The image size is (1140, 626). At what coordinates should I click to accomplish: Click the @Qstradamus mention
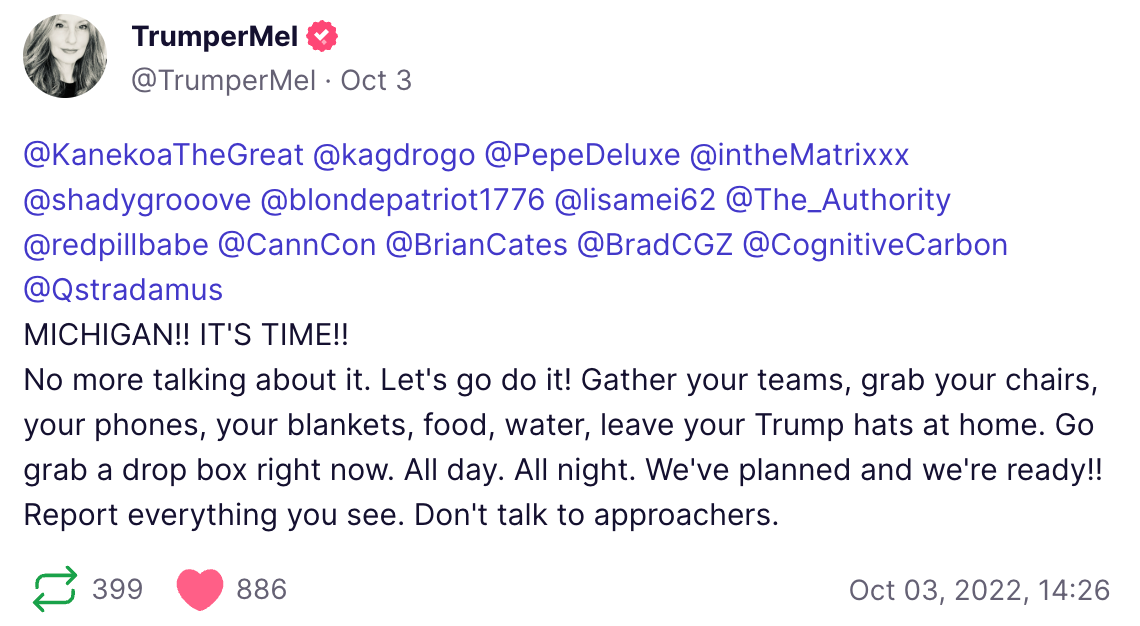[x=123, y=290]
